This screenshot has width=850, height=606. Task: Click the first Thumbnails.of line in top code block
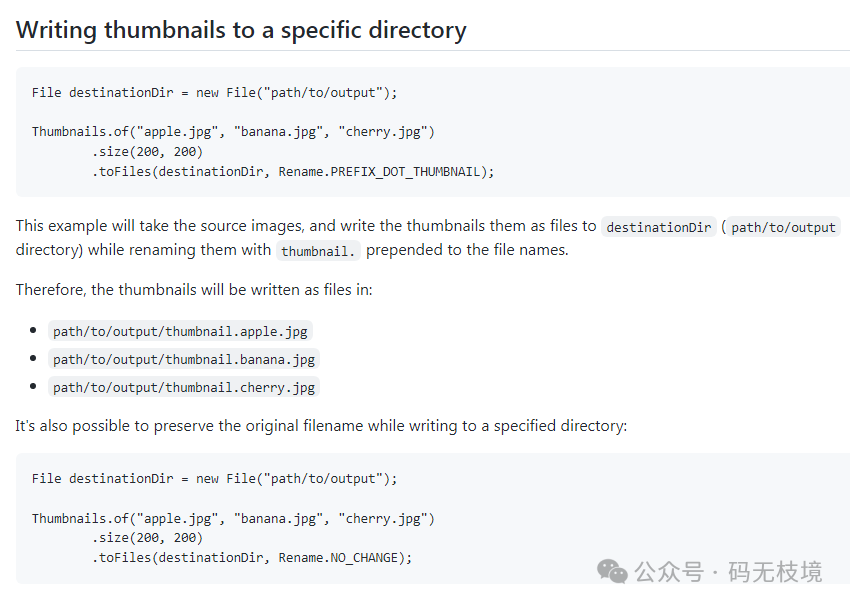(x=233, y=132)
